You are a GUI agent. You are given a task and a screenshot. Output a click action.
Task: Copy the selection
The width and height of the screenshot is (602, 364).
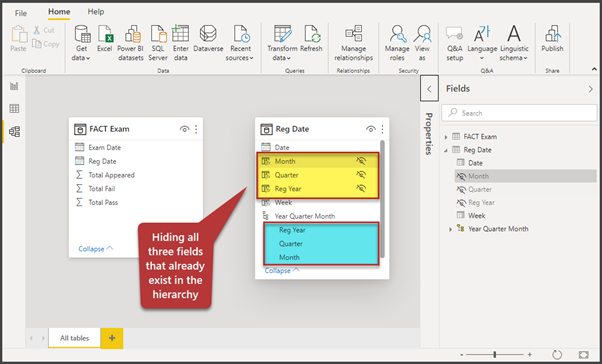46,44
